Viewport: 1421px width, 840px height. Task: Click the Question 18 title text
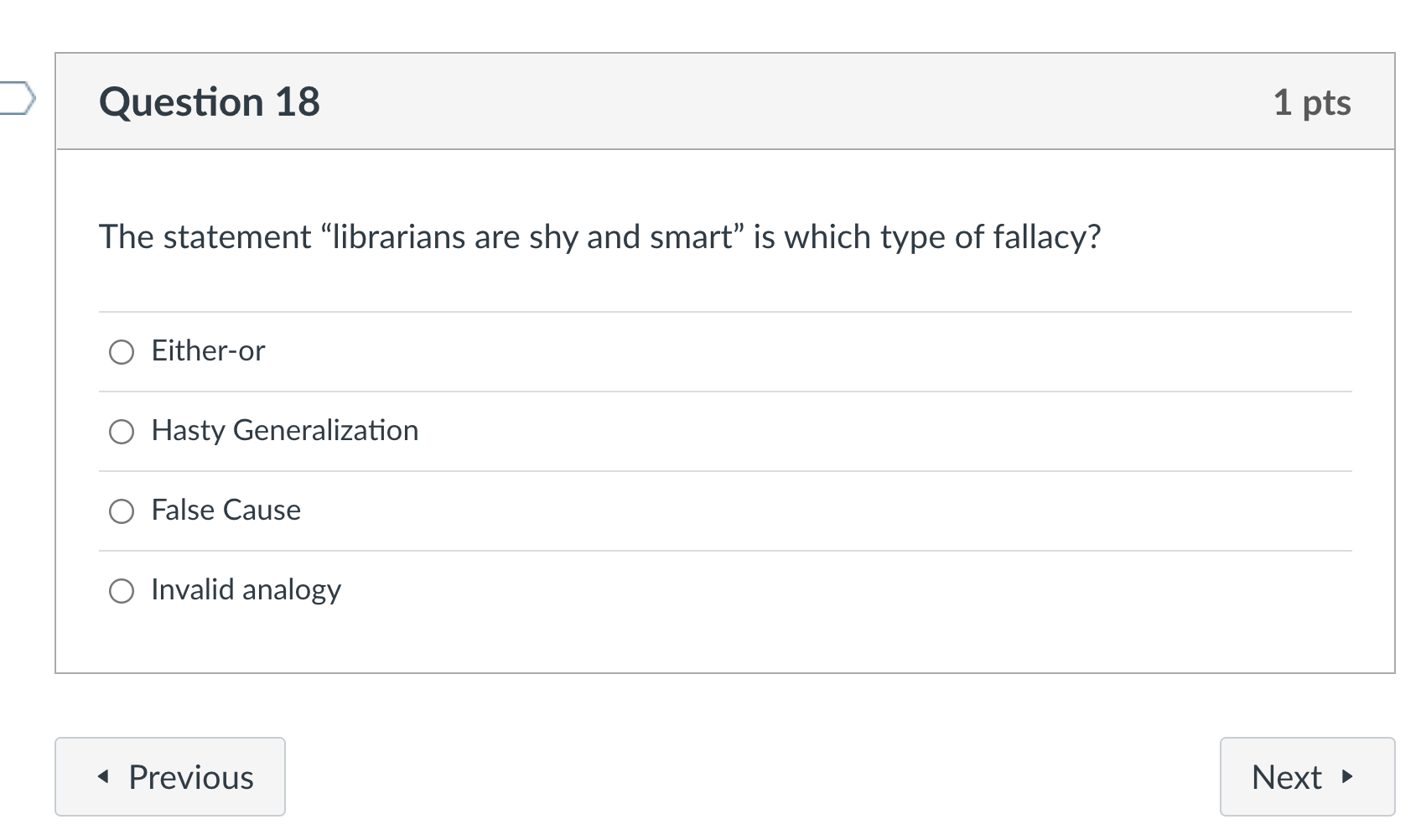coord(209,101)
